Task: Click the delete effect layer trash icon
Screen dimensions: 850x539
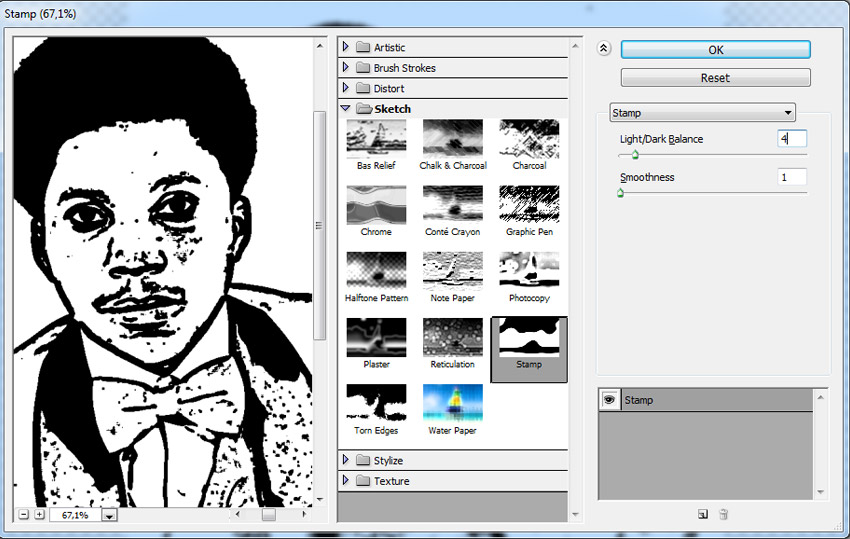Action: click(724, 514)
